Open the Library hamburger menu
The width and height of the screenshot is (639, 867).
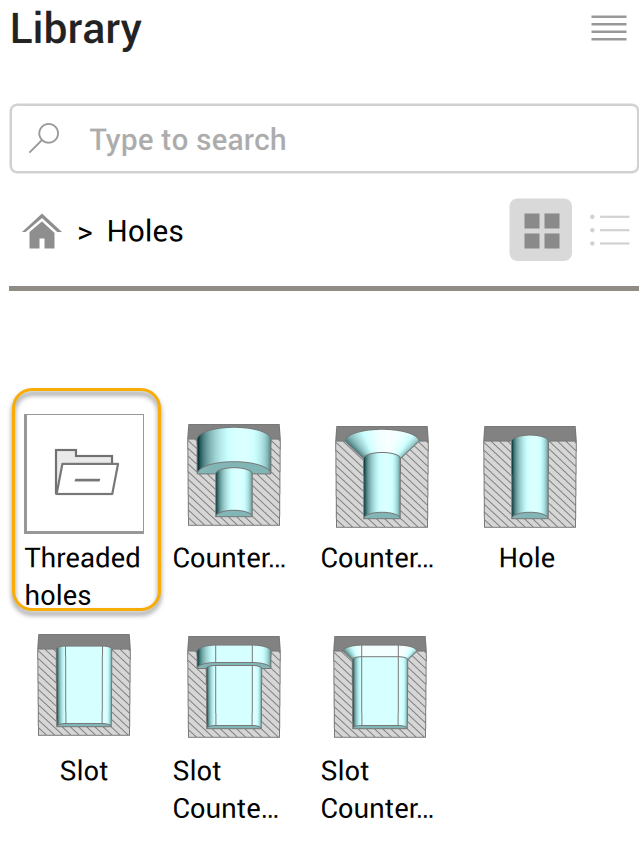click(x=608, y=29)
